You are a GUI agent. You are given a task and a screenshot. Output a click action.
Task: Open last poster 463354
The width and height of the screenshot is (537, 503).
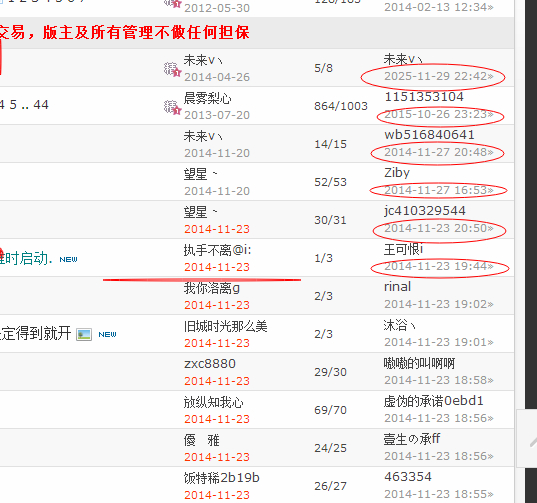pyautogui.click(x=408, y=477)
